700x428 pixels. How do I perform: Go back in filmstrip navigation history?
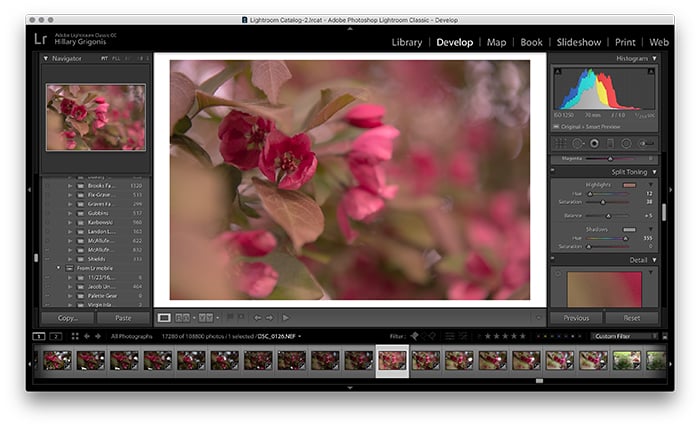[87, 336]
